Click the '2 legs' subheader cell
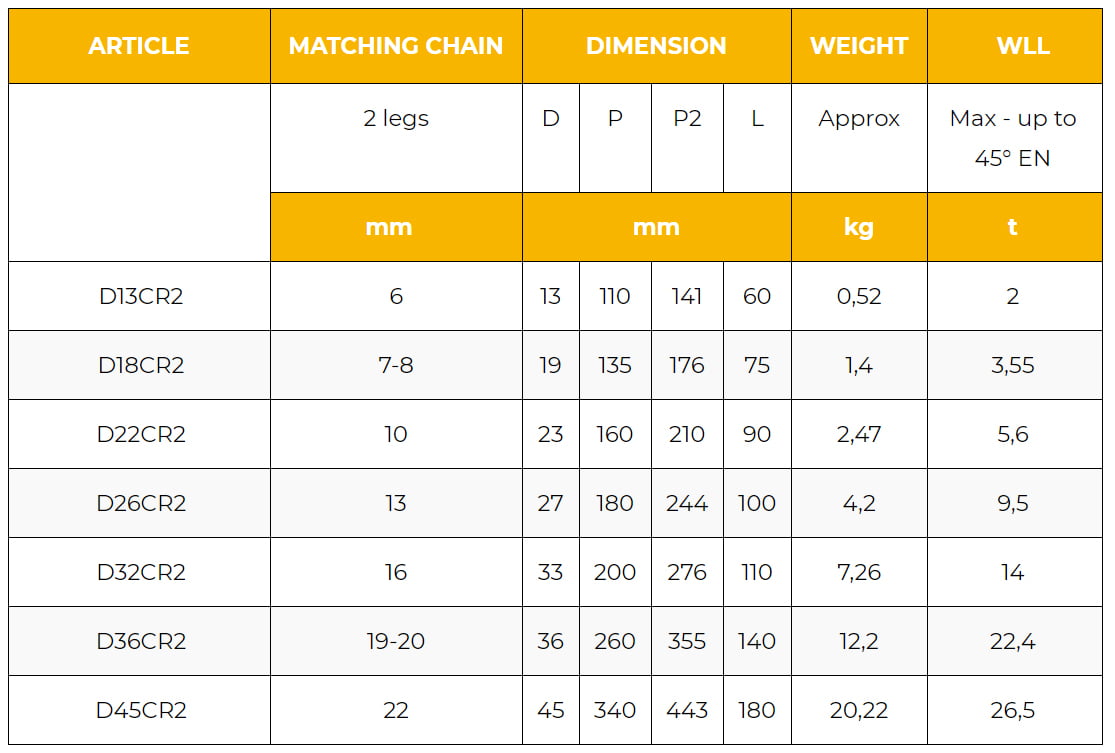The height and width of the screenshot is (753, 1115). (x=396, y=118)
